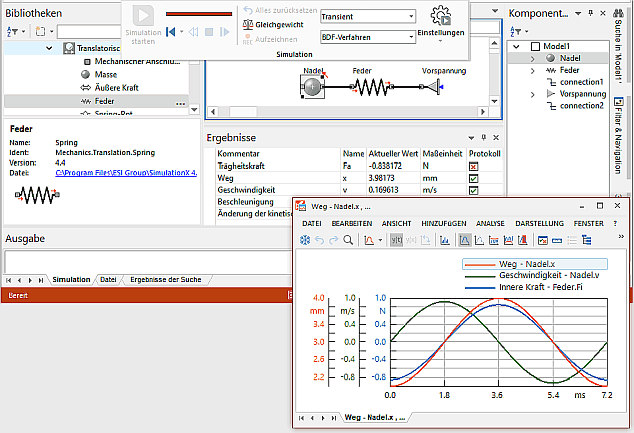
Task: Click the zoom magnifier in plot toolbar
Action: [x=348, y=240]
